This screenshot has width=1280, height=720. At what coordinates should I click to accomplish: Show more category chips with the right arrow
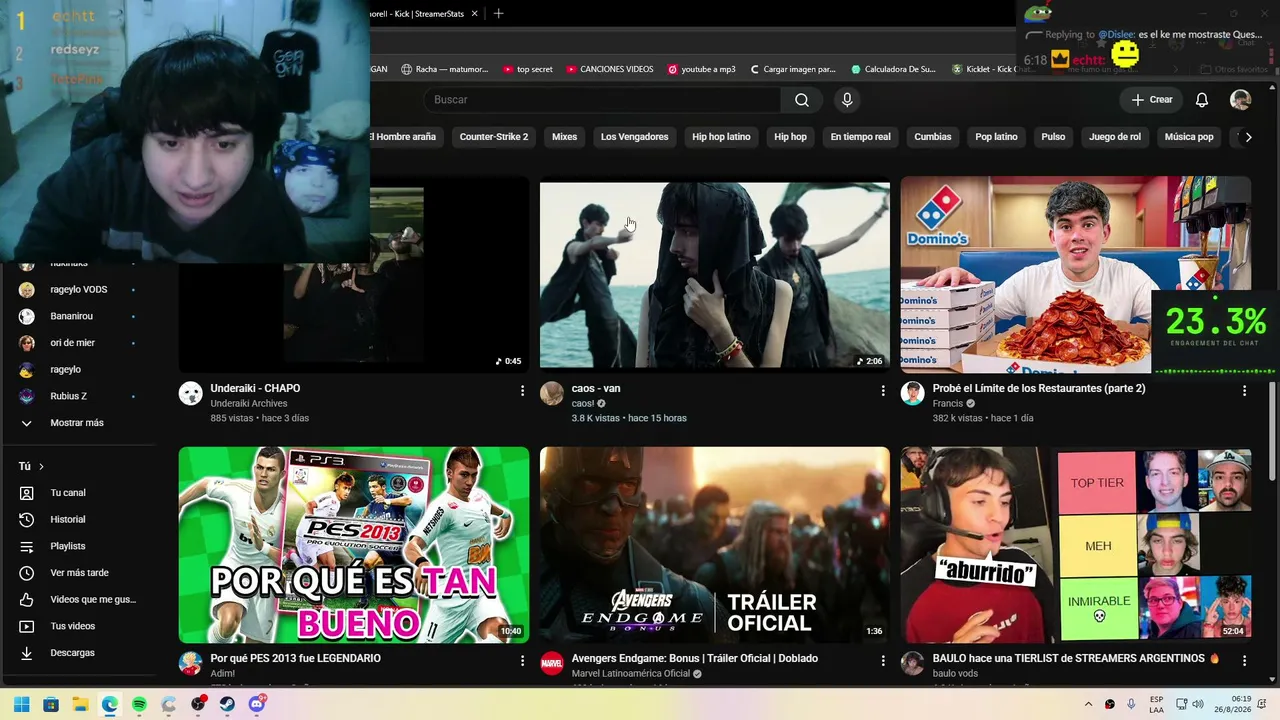tap(1248, 137)
